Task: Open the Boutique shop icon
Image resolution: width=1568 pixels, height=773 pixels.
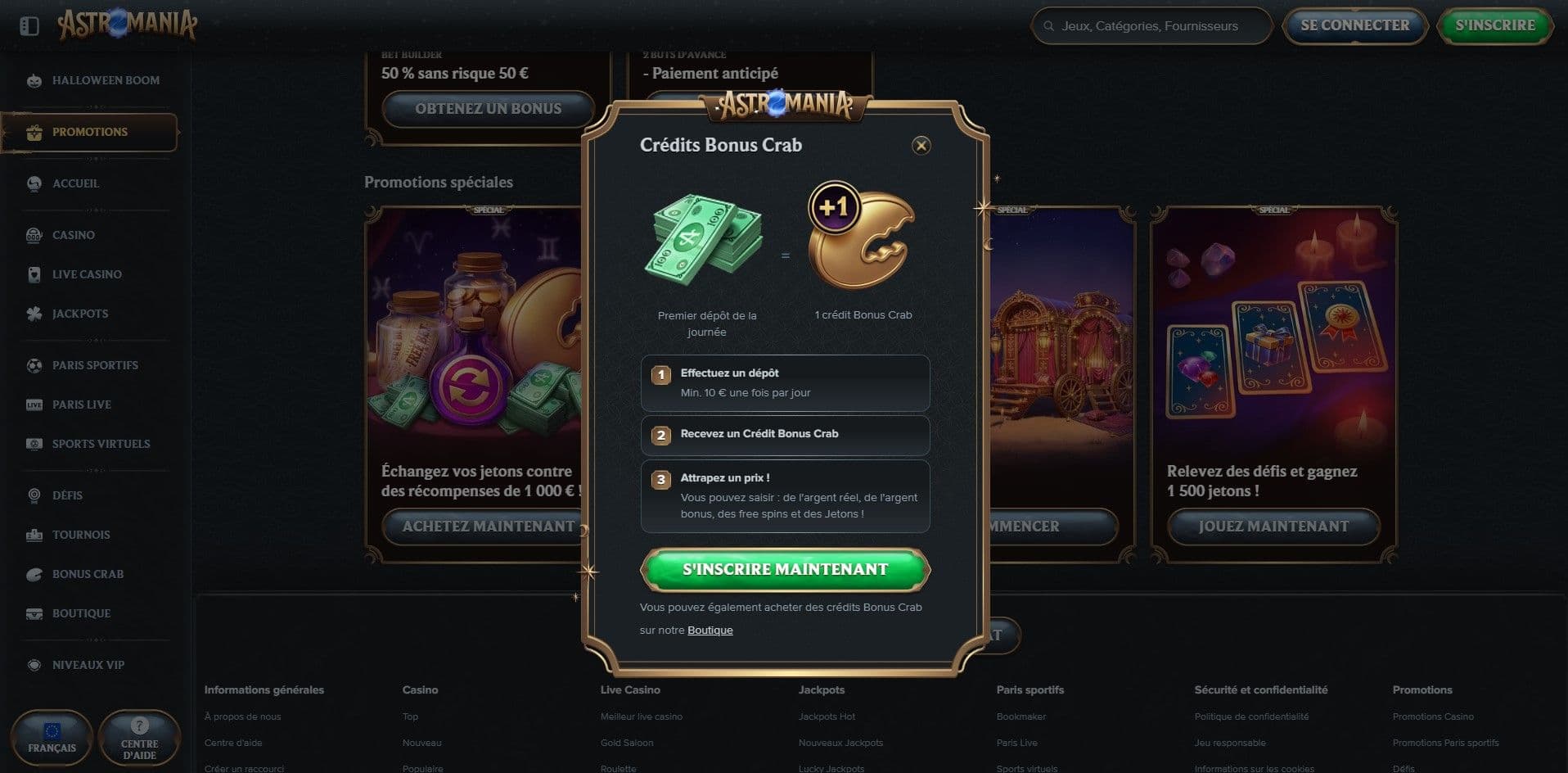Action: [x=34, y=614]
